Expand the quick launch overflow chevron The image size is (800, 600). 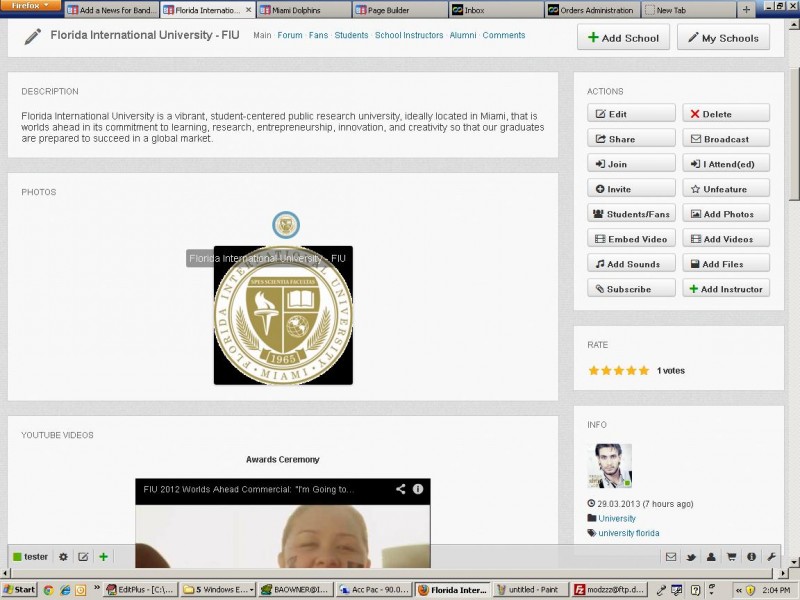pos(96,588)
